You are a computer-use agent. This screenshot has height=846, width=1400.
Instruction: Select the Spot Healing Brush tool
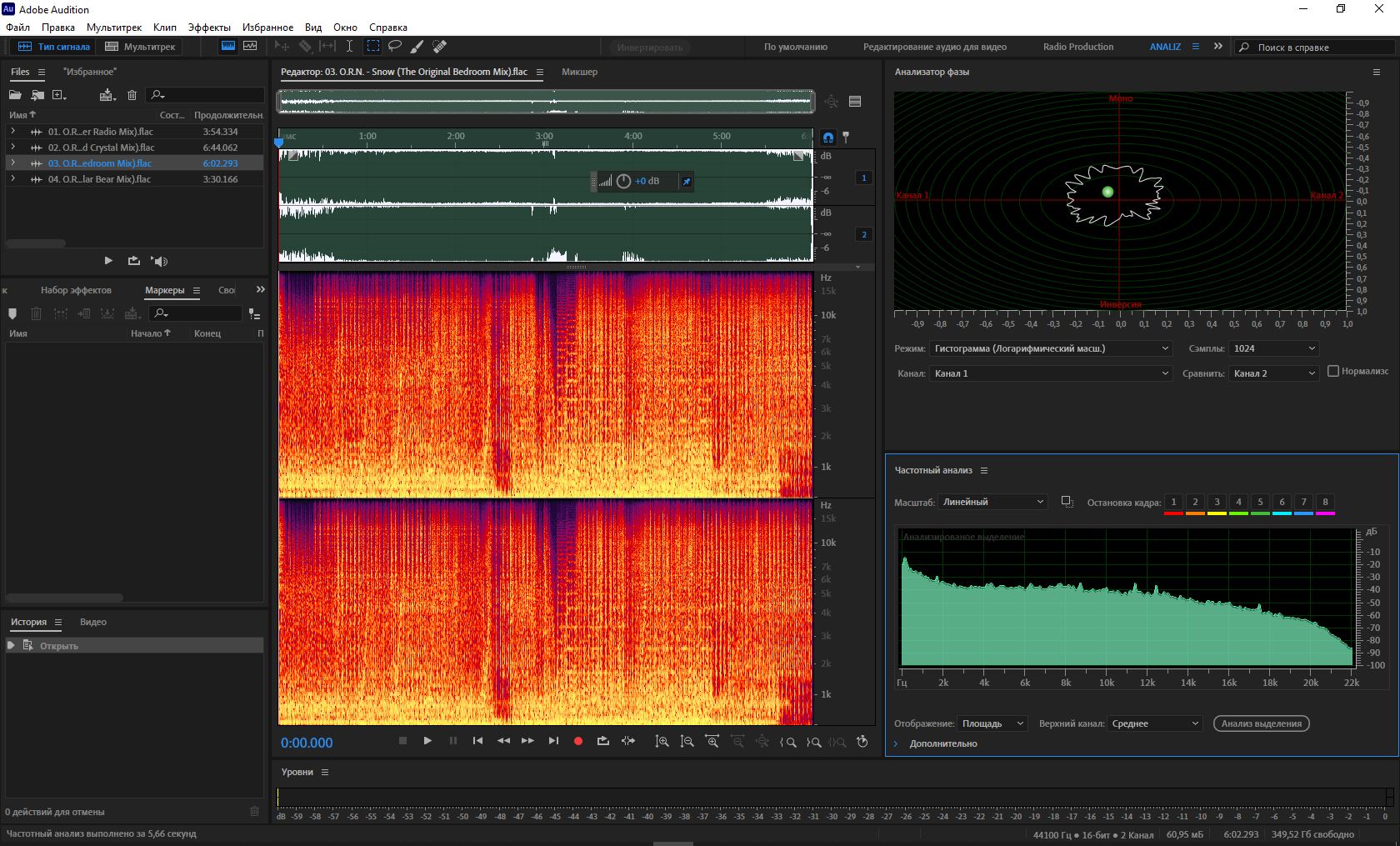tap(440, 47)
